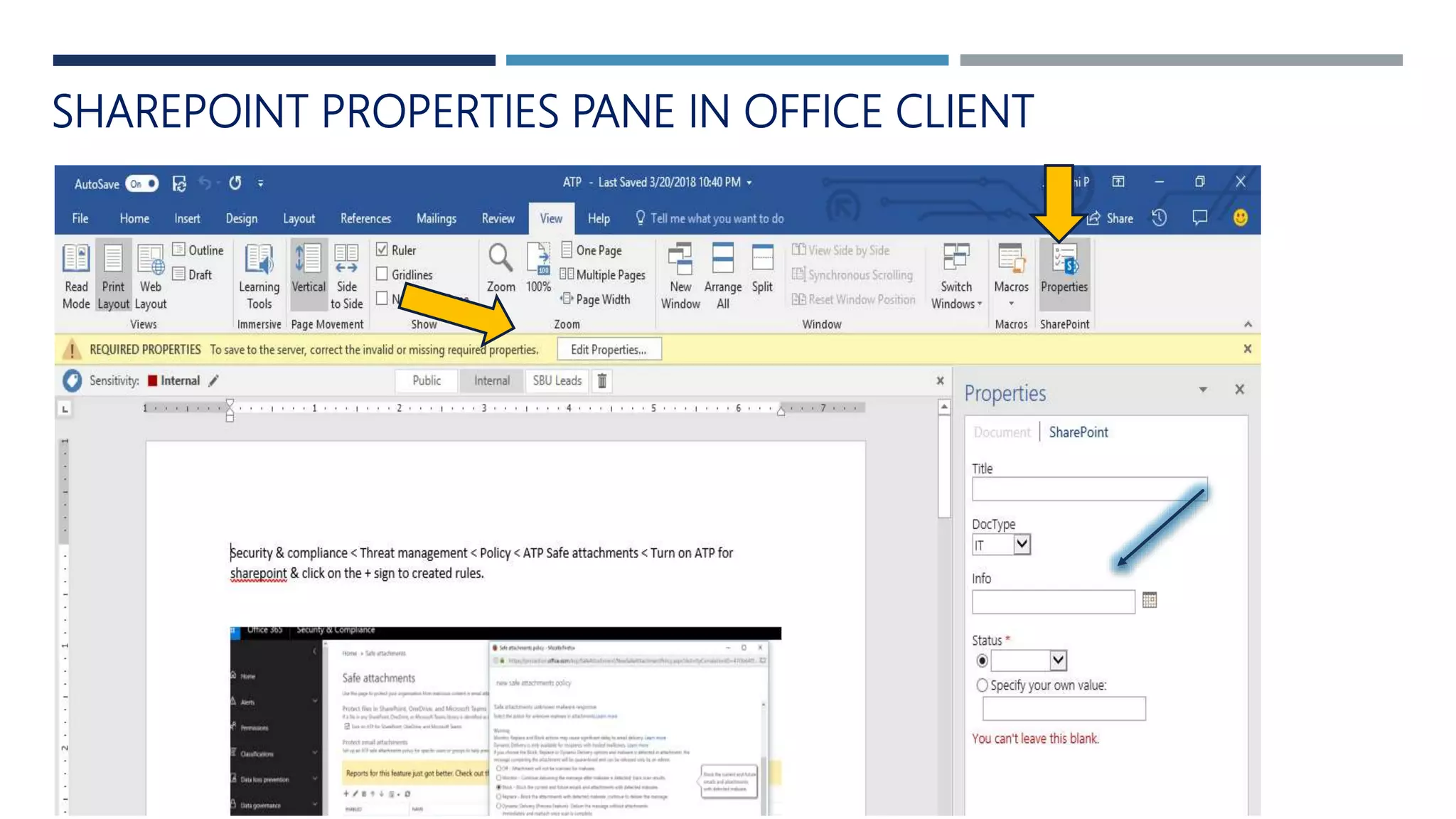Toggle AutoSave switch
The height and width of the screenshot is (819, 1456).
[x=141, y=183]
